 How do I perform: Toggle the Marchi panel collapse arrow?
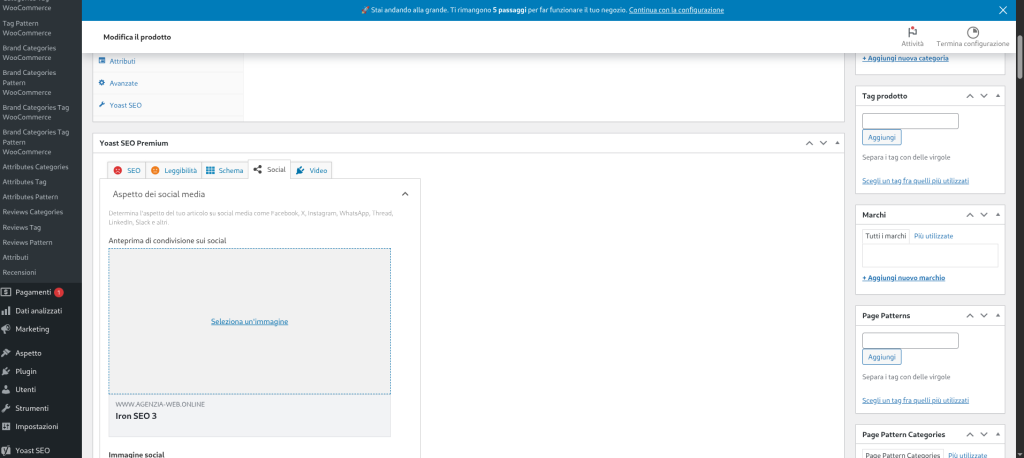pos(998,215)
